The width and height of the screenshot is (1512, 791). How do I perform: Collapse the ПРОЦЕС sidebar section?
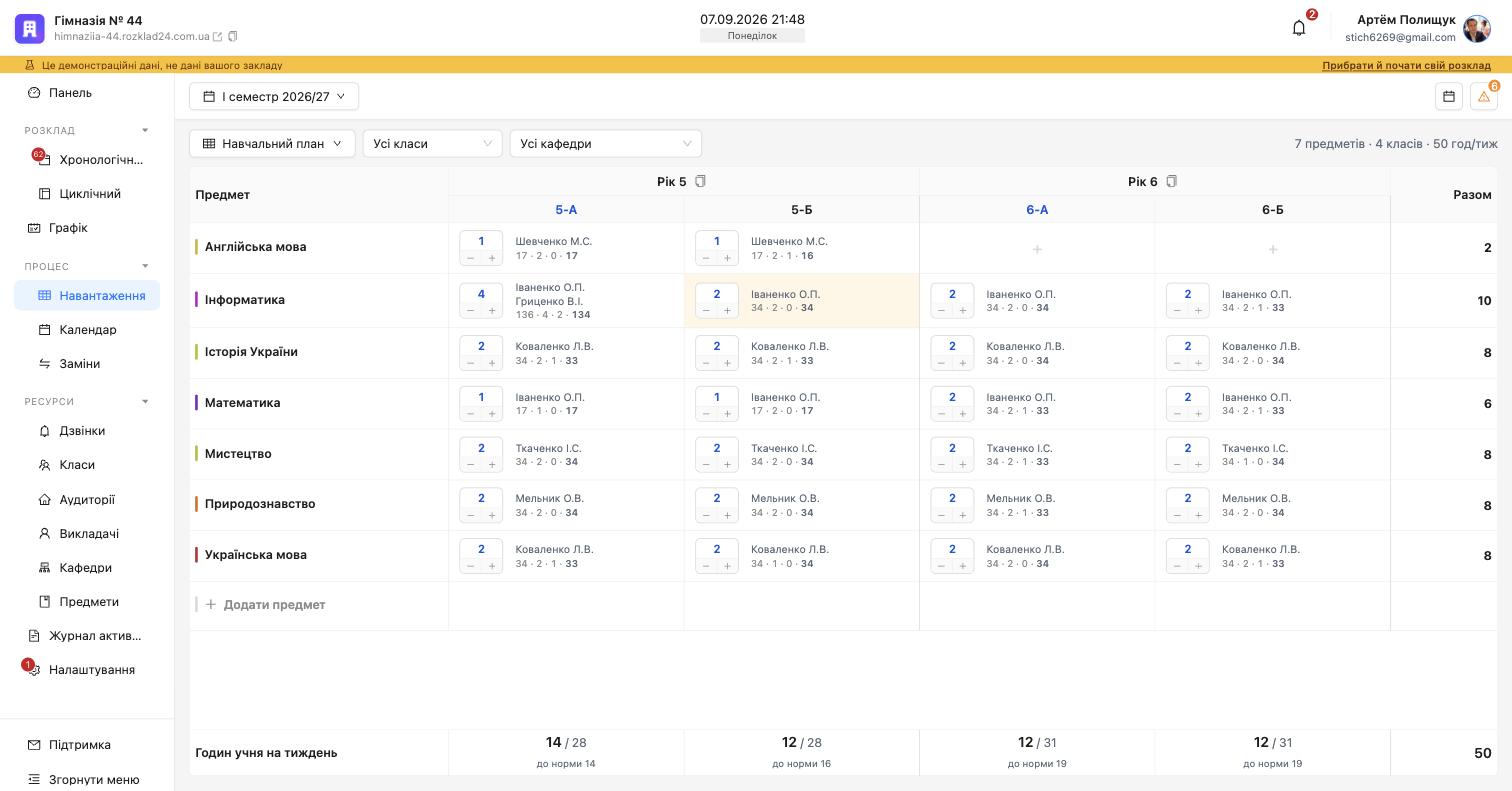click(x=145, y=266)
